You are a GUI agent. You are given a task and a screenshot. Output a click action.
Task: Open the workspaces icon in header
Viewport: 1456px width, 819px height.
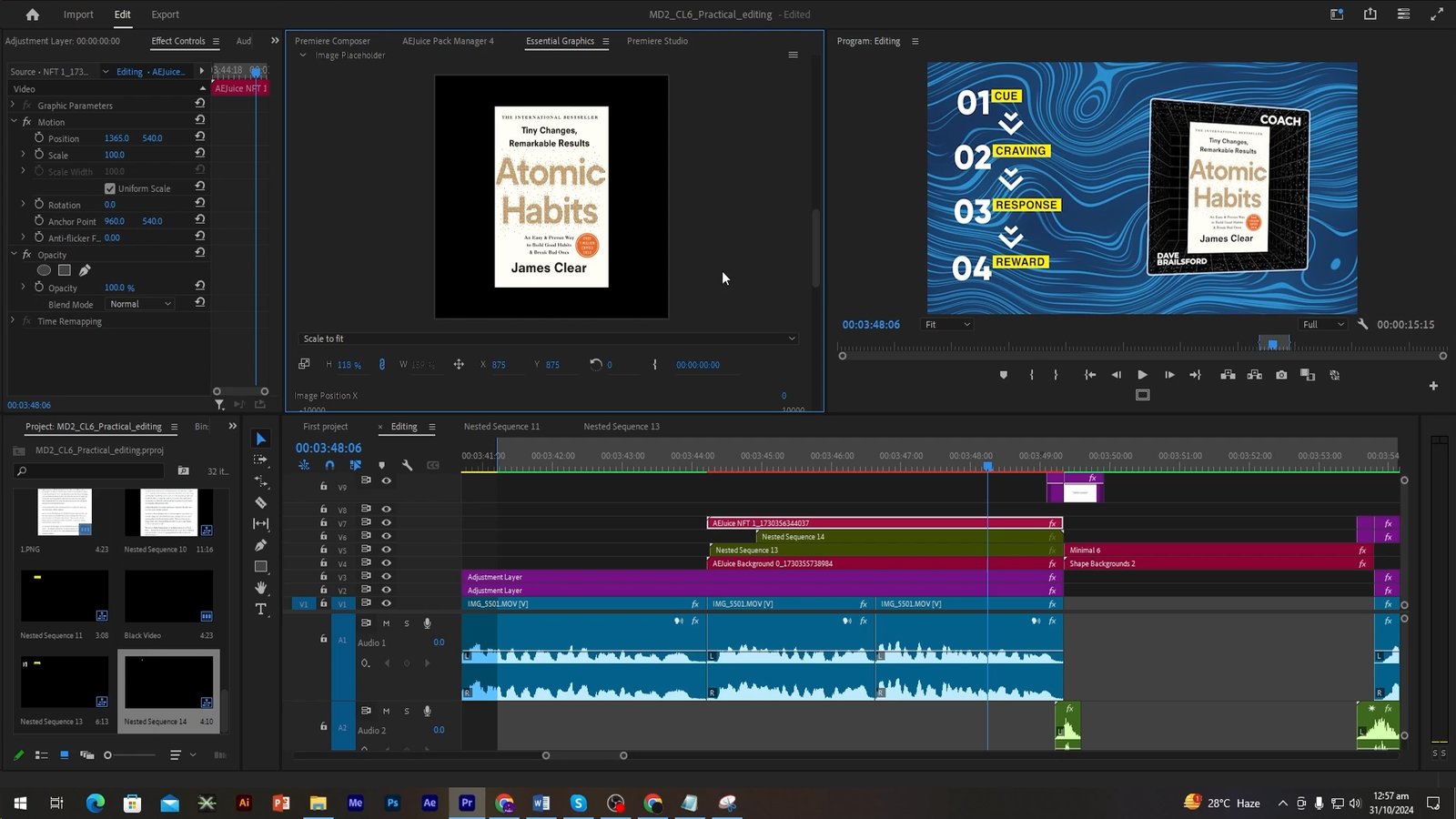point(1337,15)
